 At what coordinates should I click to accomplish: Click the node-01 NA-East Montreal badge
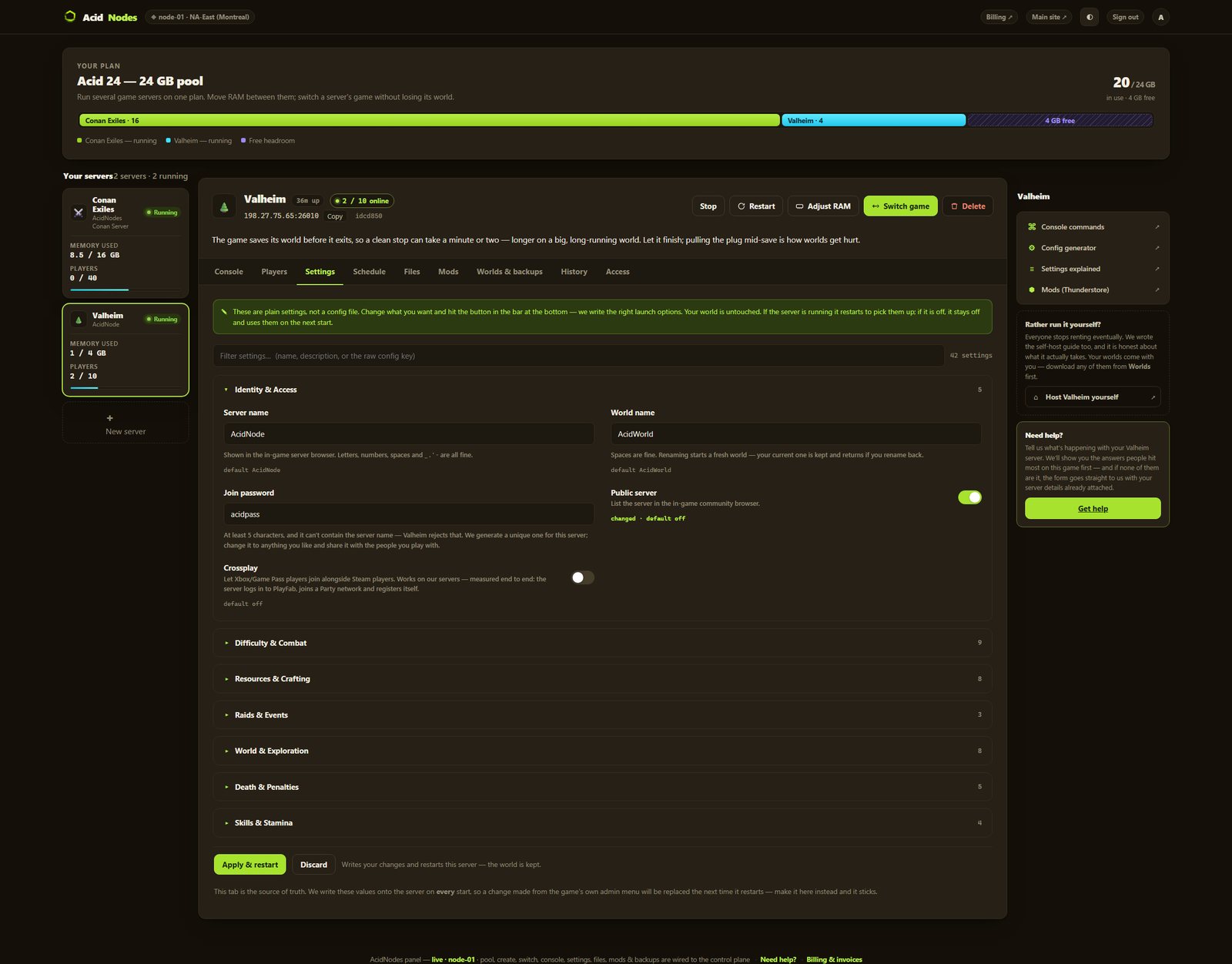pos(200,17)
